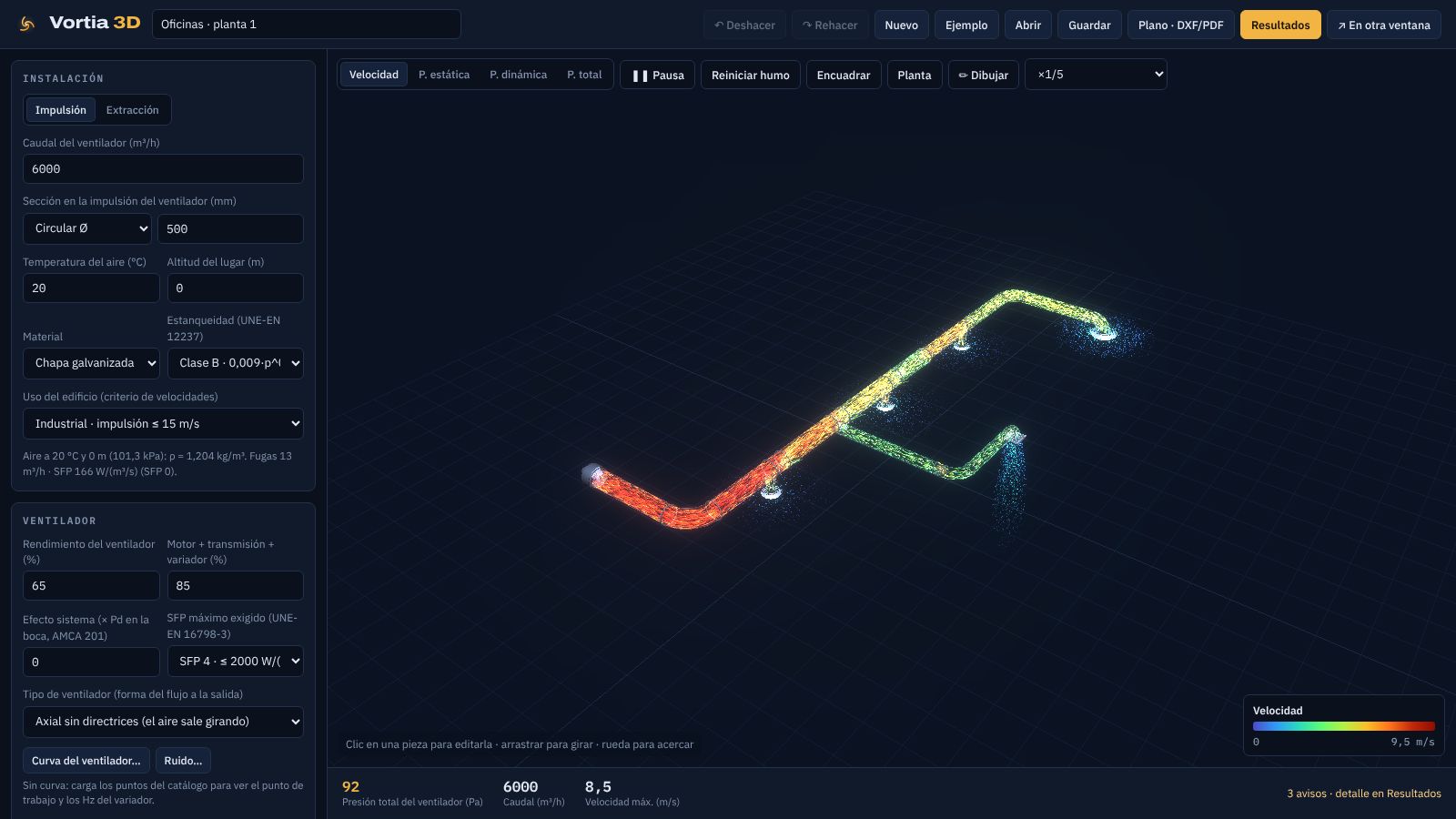Click the fan inlet piece in 3D view

(591, 473)
